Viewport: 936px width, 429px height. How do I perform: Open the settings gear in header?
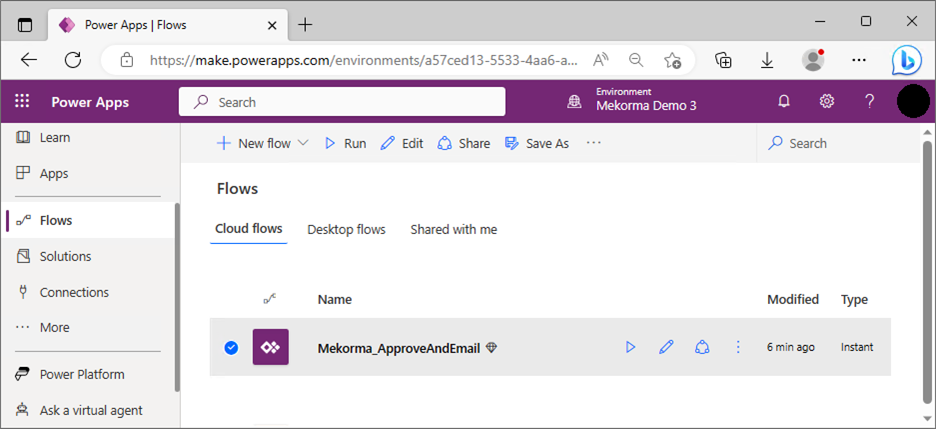827,102
